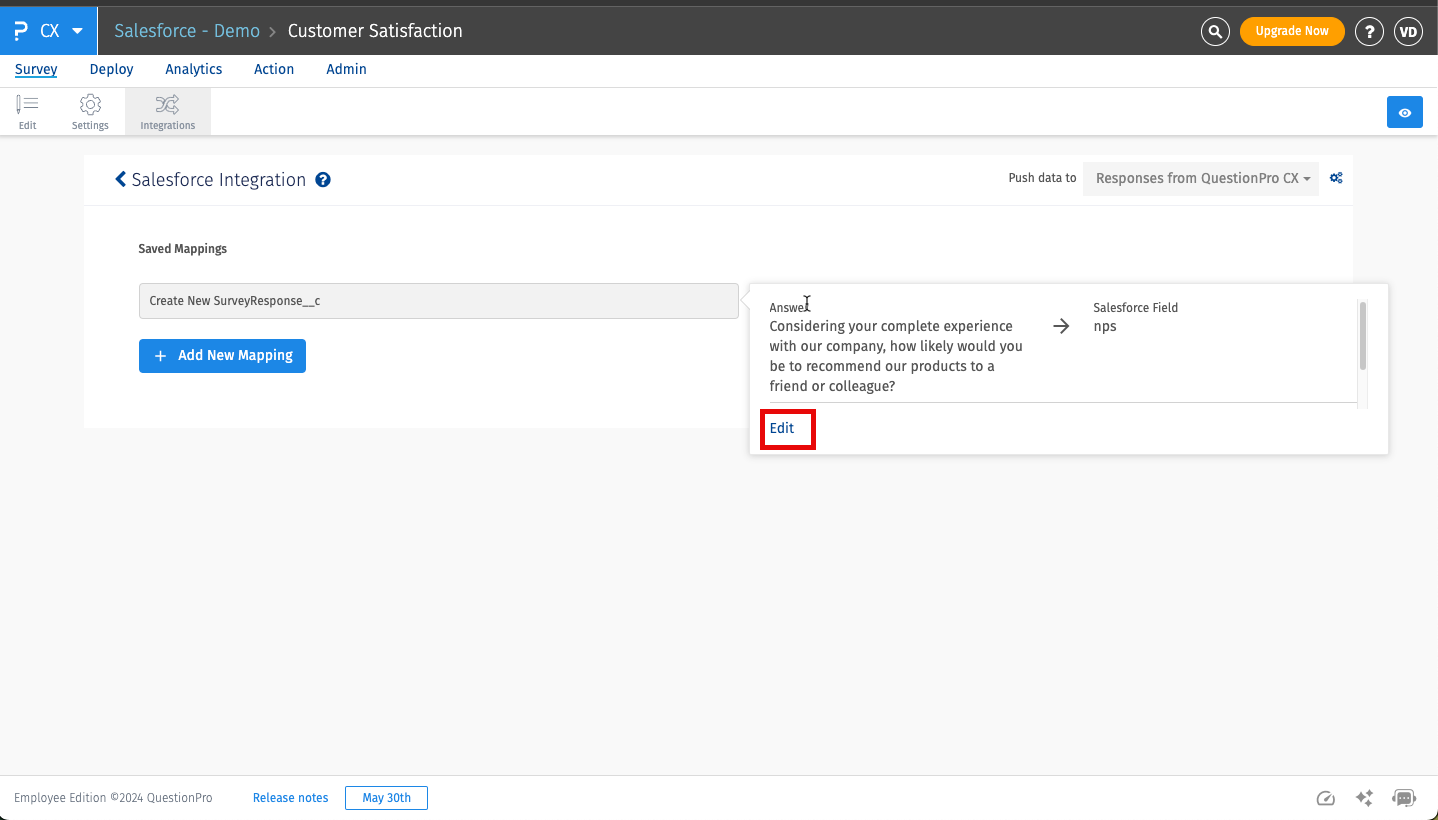
Task: Open the Analytics menu tab
Action: pos(194,69)
